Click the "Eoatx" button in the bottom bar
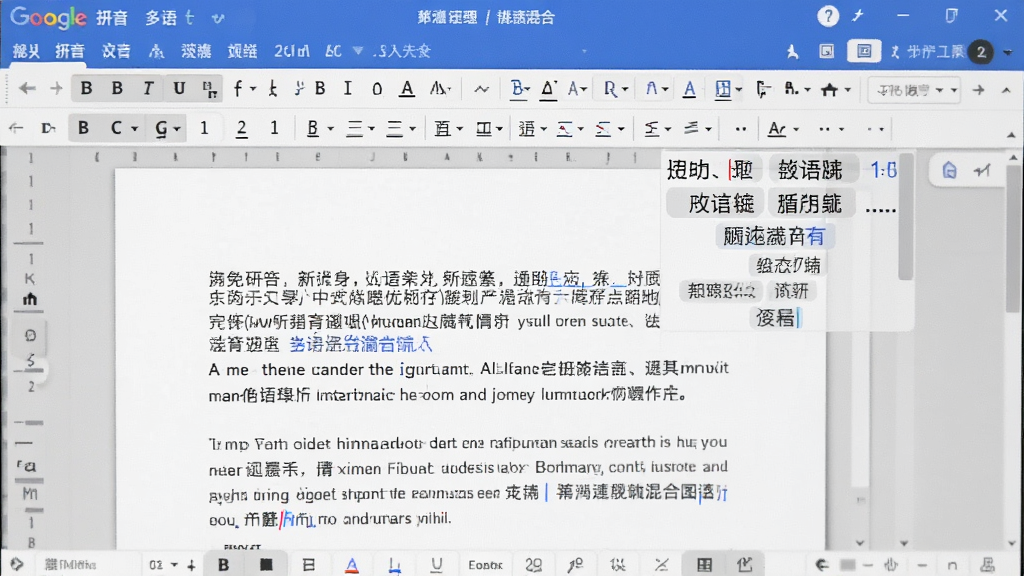Image resolution: width=1024 pixels, height=576 pixels. [x=485, y=565]
